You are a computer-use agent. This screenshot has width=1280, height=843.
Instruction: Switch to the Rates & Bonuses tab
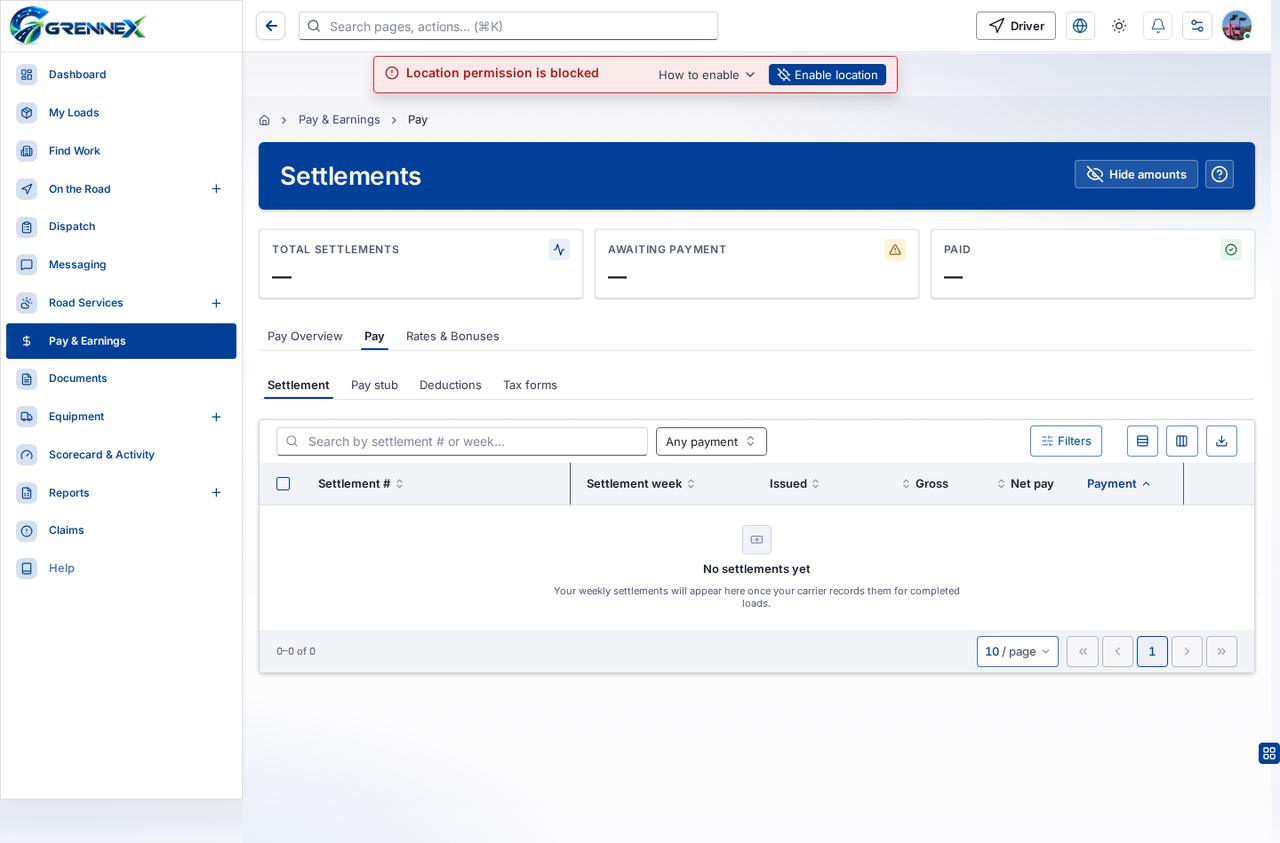[453, 336]
